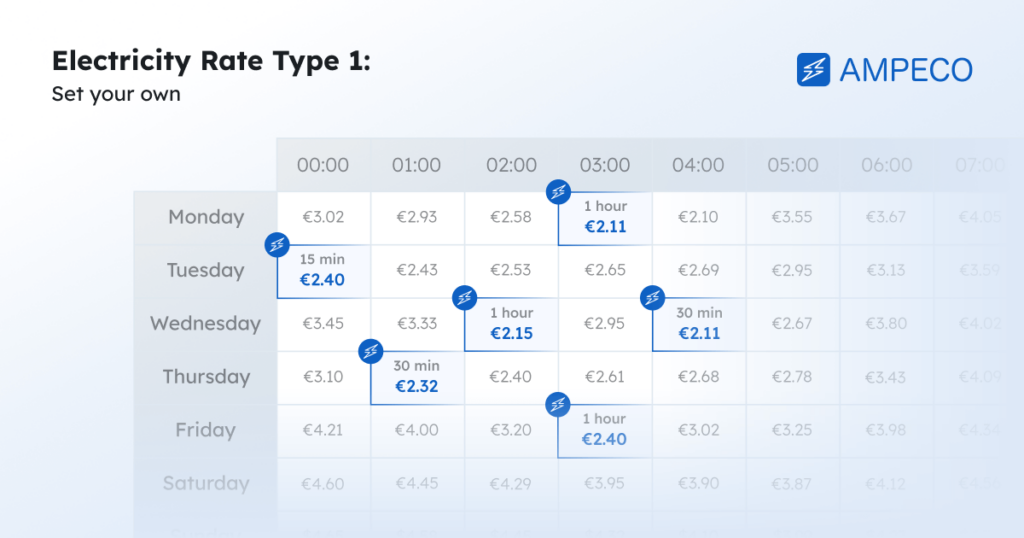The width and height of the screenshot is (1024, 538).
Task: Select the Tuesday 15 min €2.40 cell
Action: 324,272
